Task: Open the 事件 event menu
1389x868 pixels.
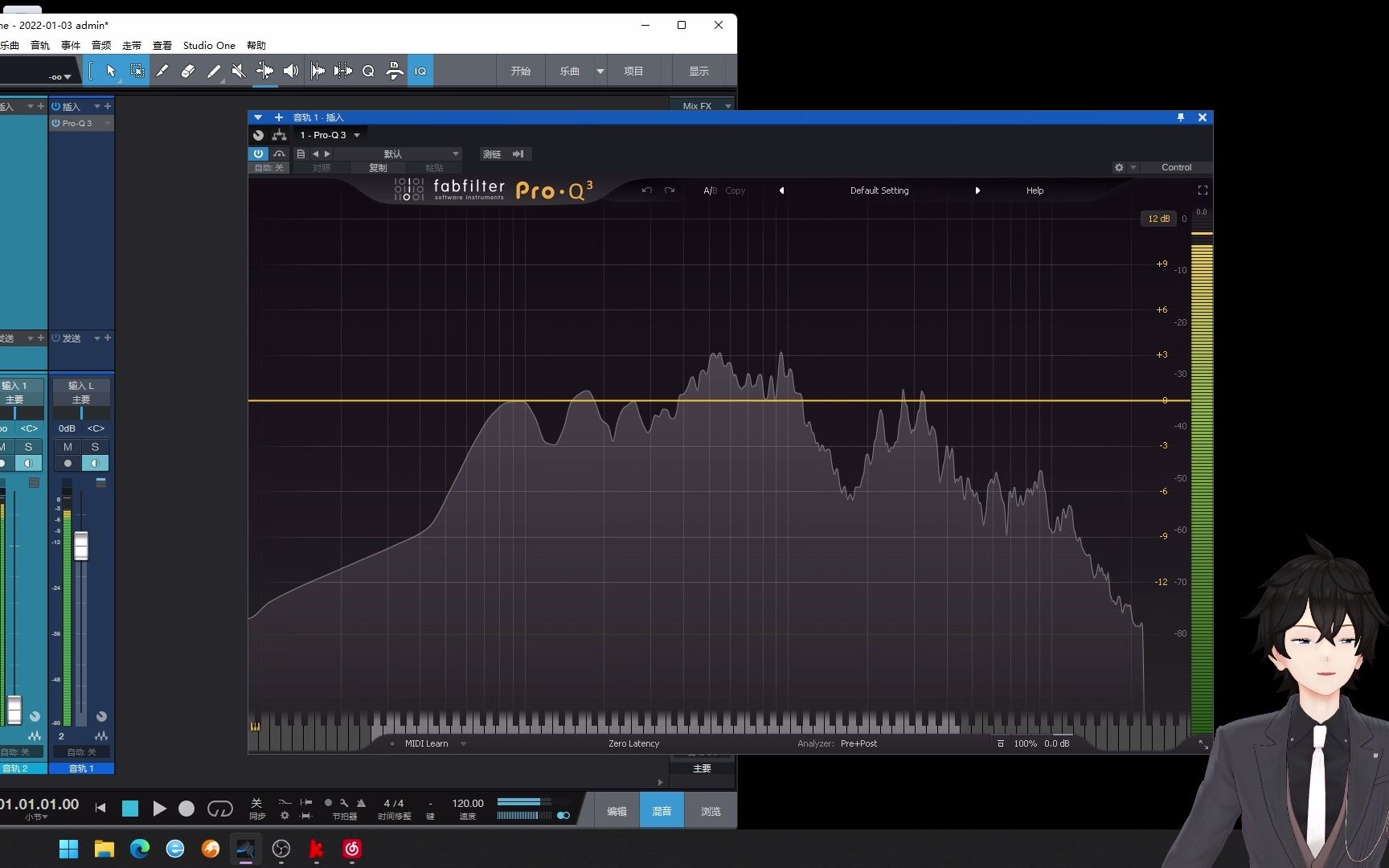Action: (71, 45)
